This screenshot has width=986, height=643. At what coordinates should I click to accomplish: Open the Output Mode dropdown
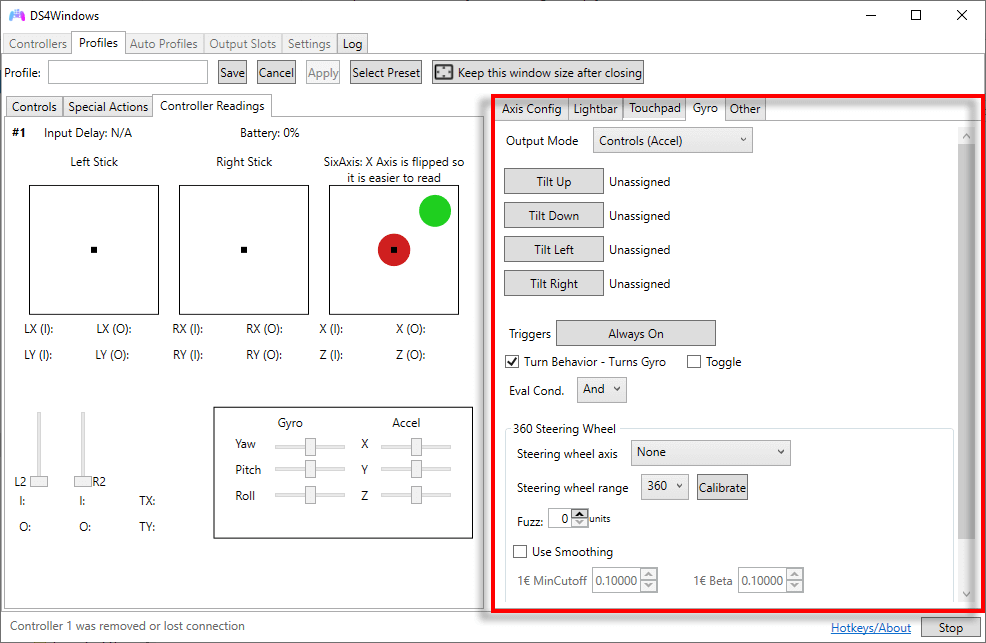click(672, 141)
